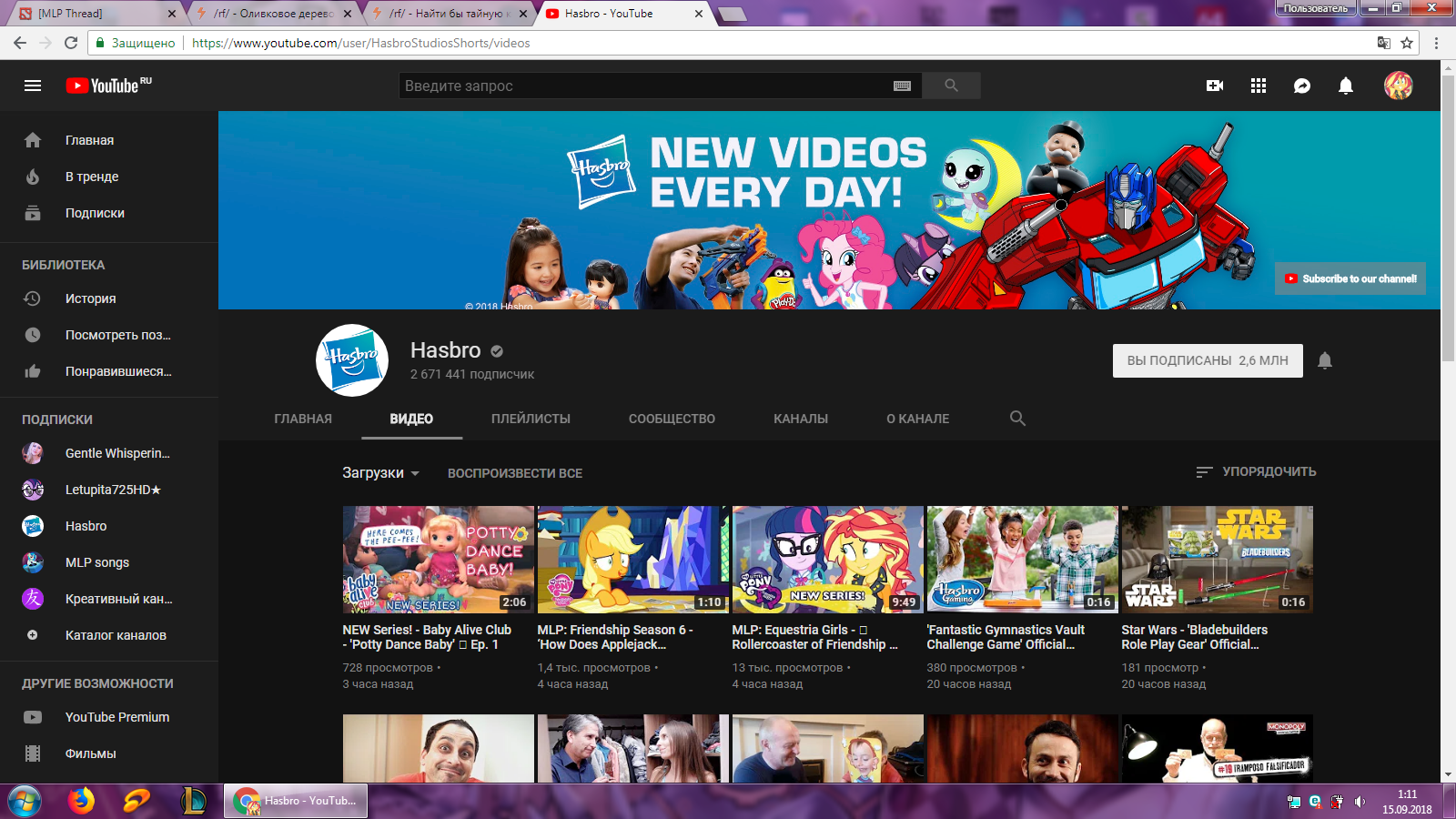1456x819 pixels.
Task: Switch to the О КАНАЛЕ tab
Action: click(917, 419)
